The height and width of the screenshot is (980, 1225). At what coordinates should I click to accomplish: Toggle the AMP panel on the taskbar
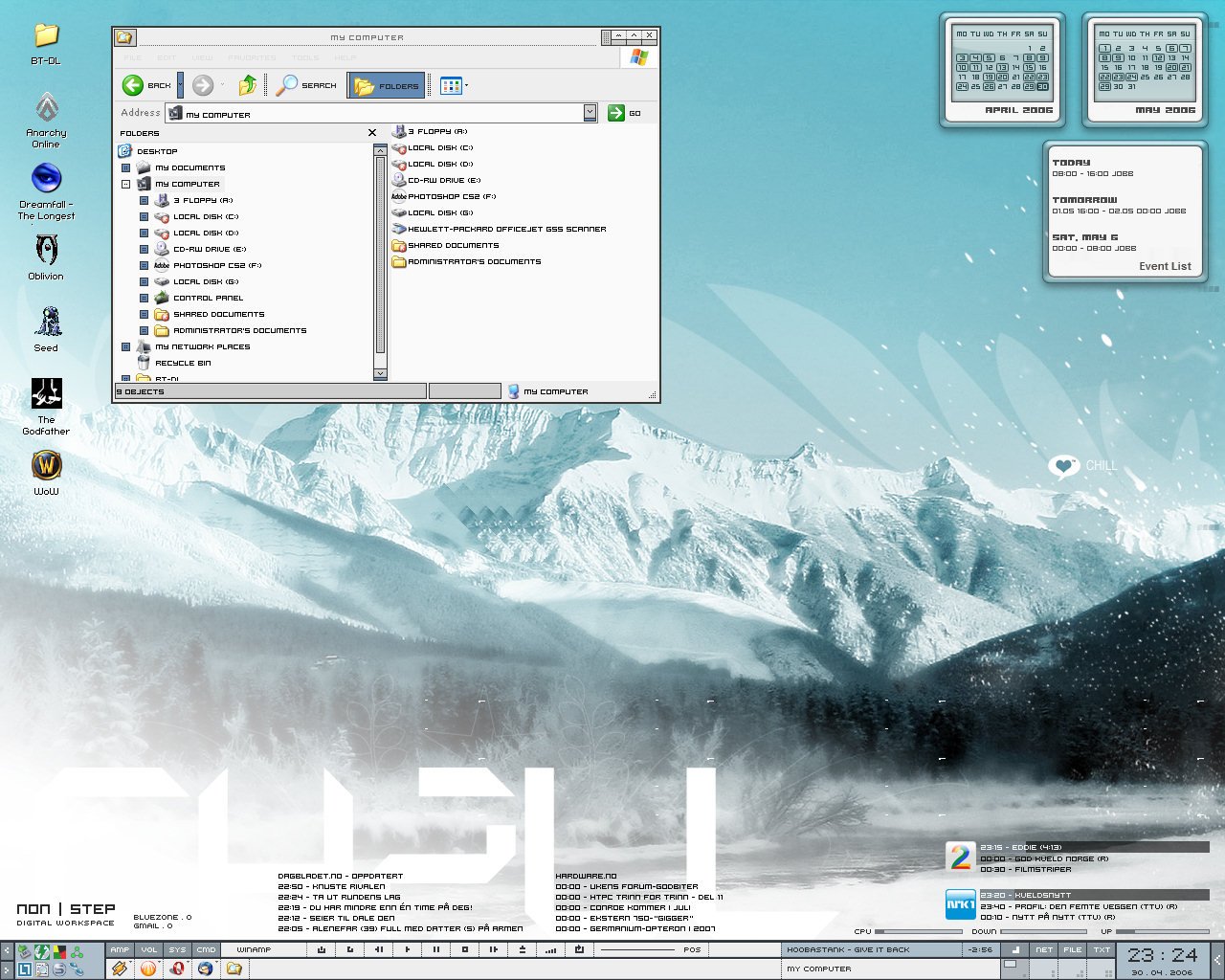coord(120,949)
